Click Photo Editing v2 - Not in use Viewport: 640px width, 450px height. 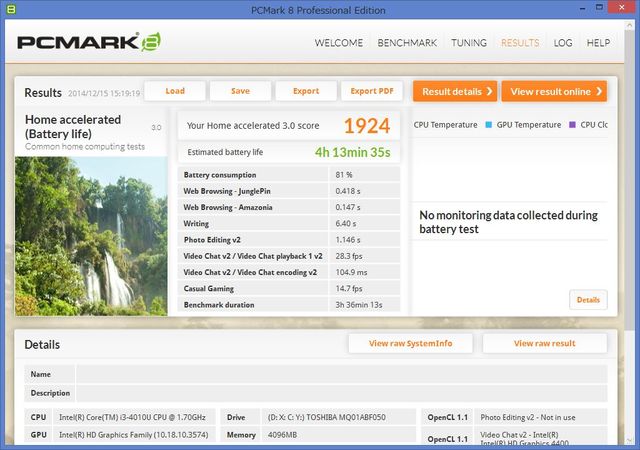[x=528, y=417]
